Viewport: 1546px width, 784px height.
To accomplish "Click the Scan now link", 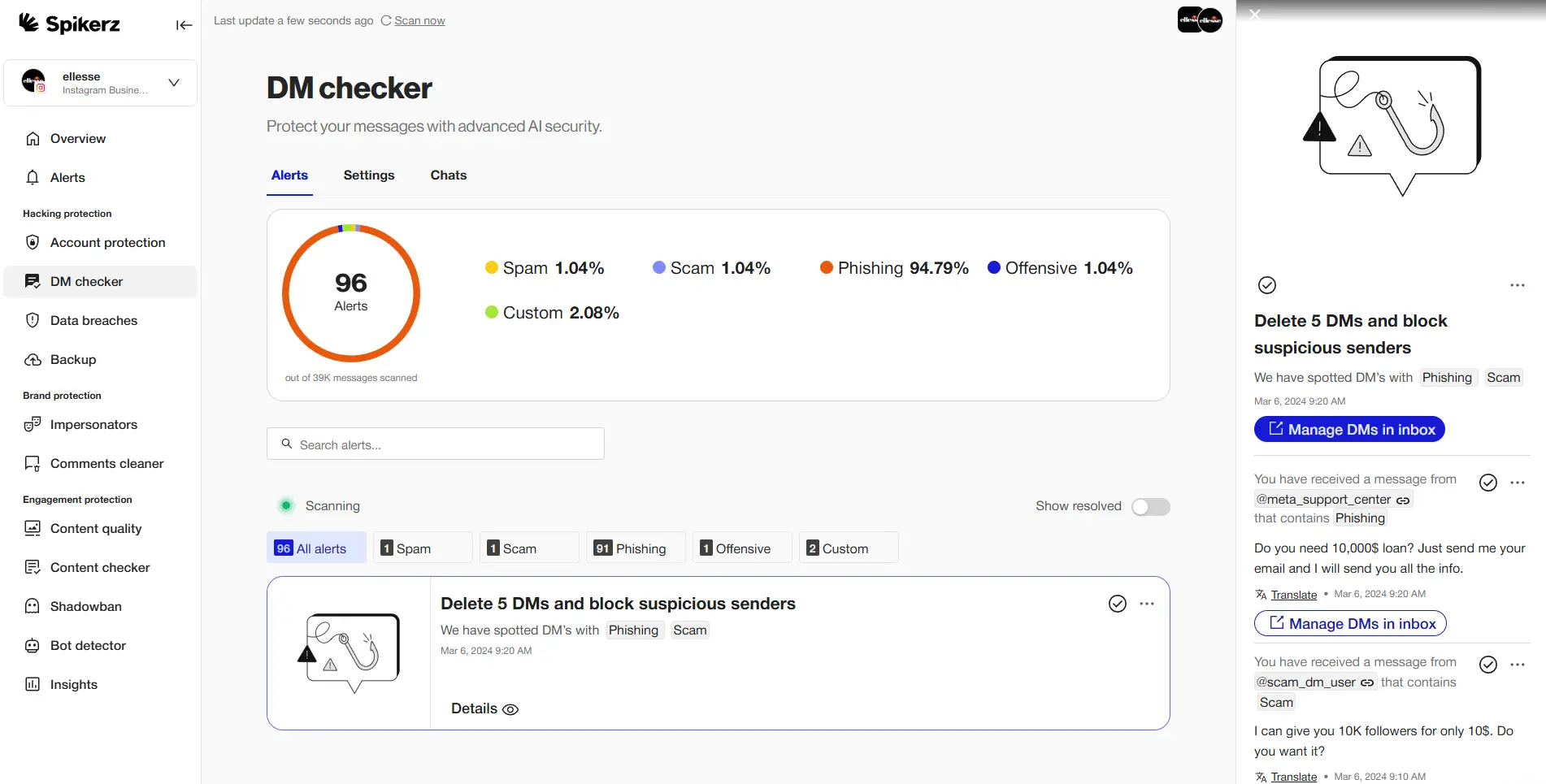I will (419, 20).
